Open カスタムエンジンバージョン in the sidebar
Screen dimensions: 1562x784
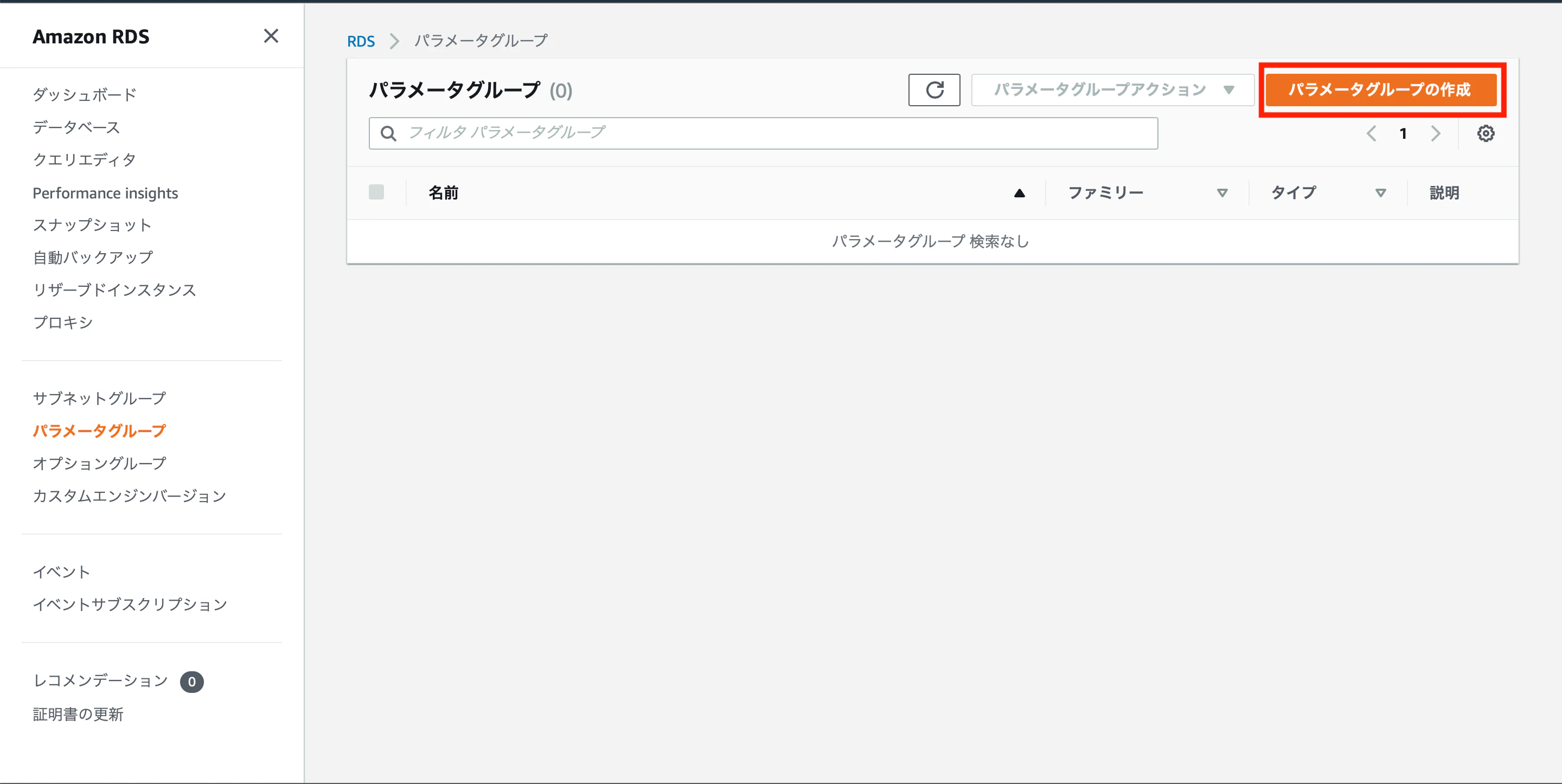click(130, 496)
